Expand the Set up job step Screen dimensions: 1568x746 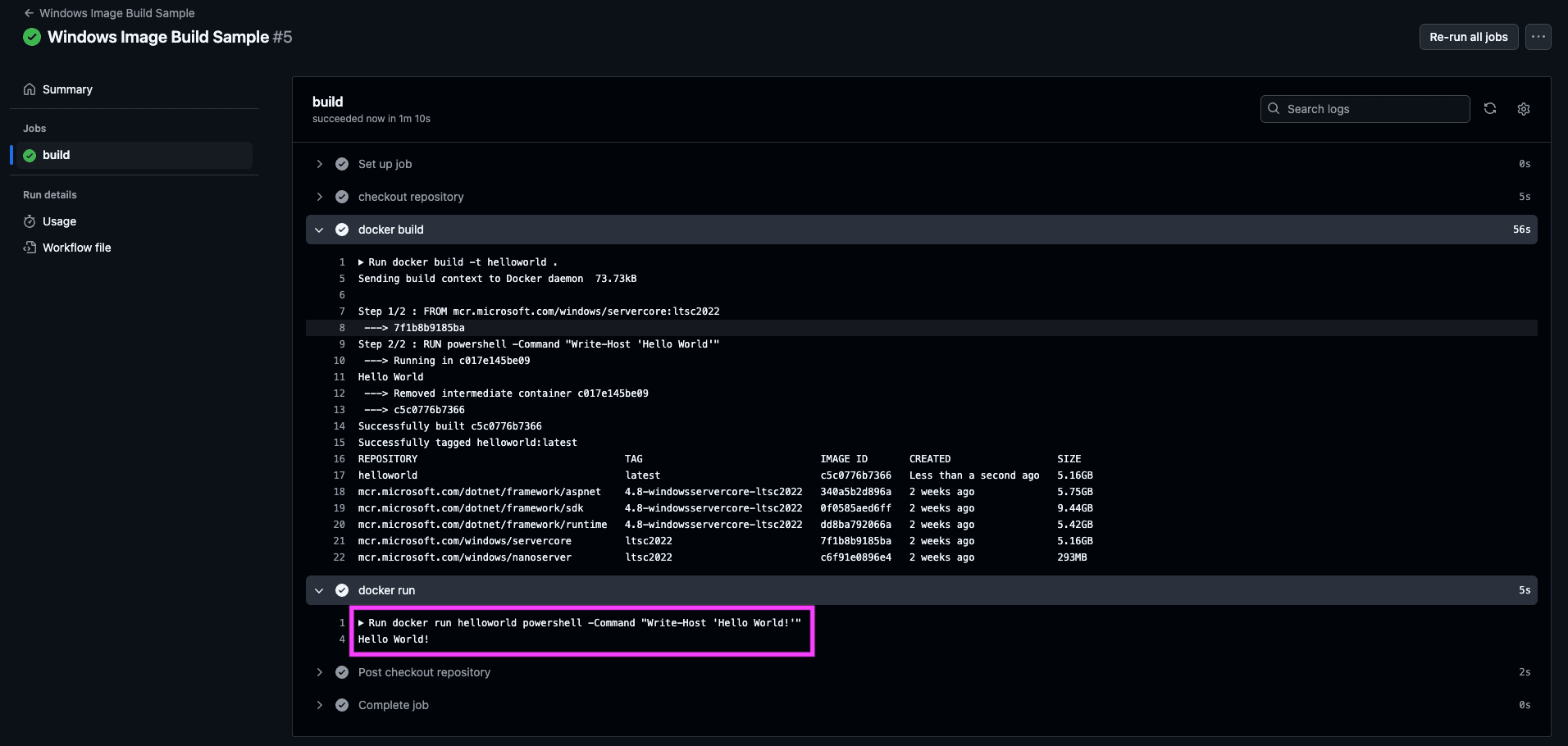(921, 164)
